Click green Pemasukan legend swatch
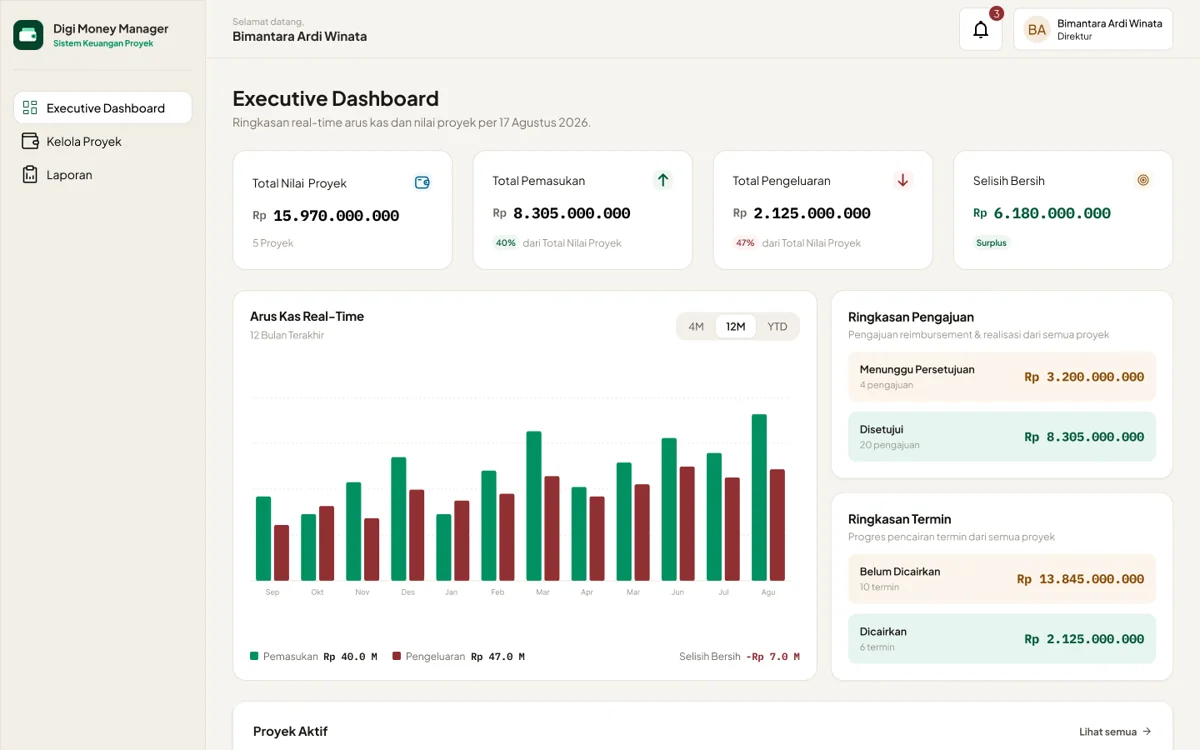Screen dimensions: 1200x750 254,656
